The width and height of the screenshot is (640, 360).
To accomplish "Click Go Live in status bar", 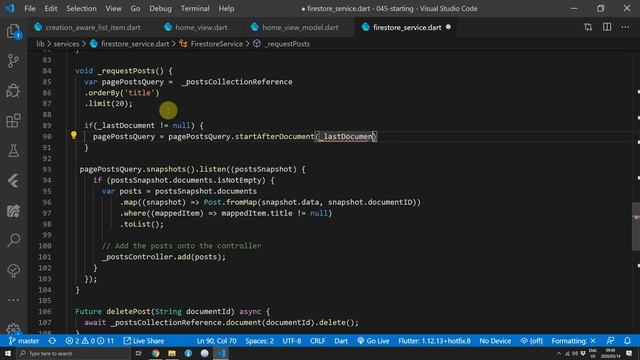I will (x=373, y=341).
